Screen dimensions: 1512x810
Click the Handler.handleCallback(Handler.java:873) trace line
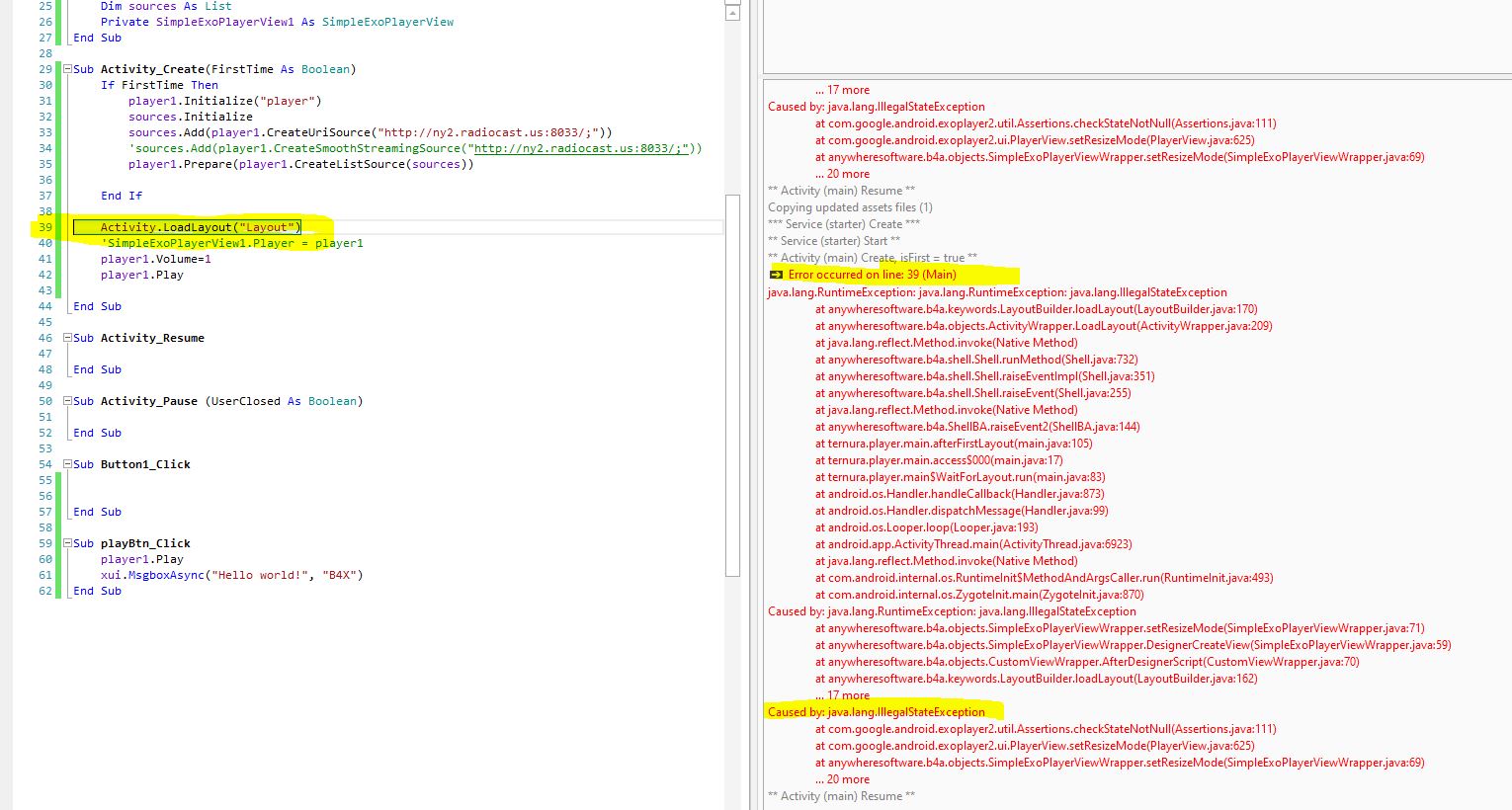tap(960, 494)
